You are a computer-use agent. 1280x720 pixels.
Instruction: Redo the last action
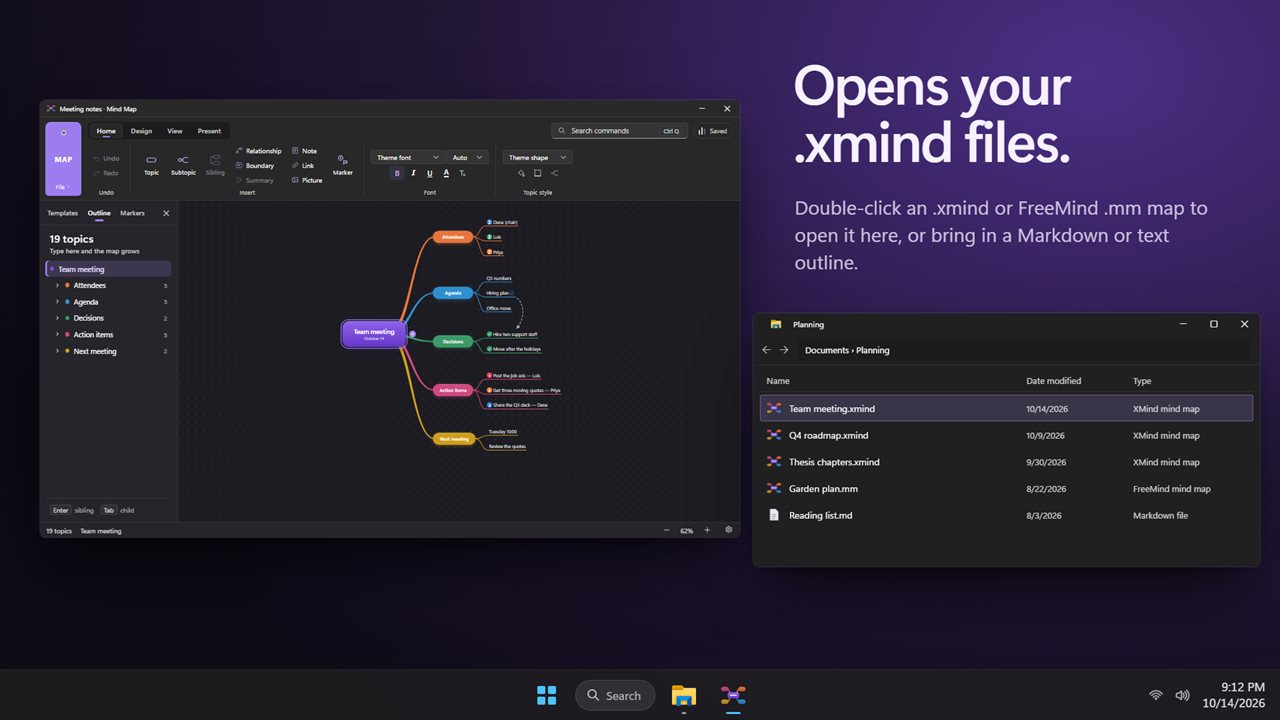tap(106, 173)
